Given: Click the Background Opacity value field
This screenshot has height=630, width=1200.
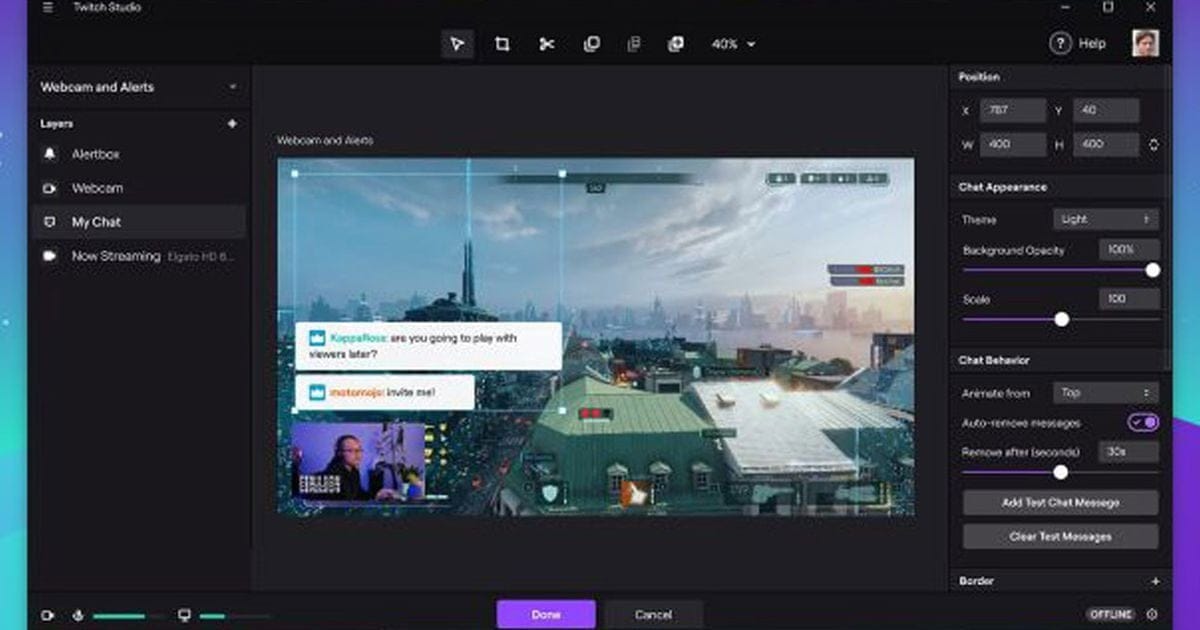Looking at the screenshot, I should click(1129, 249).
